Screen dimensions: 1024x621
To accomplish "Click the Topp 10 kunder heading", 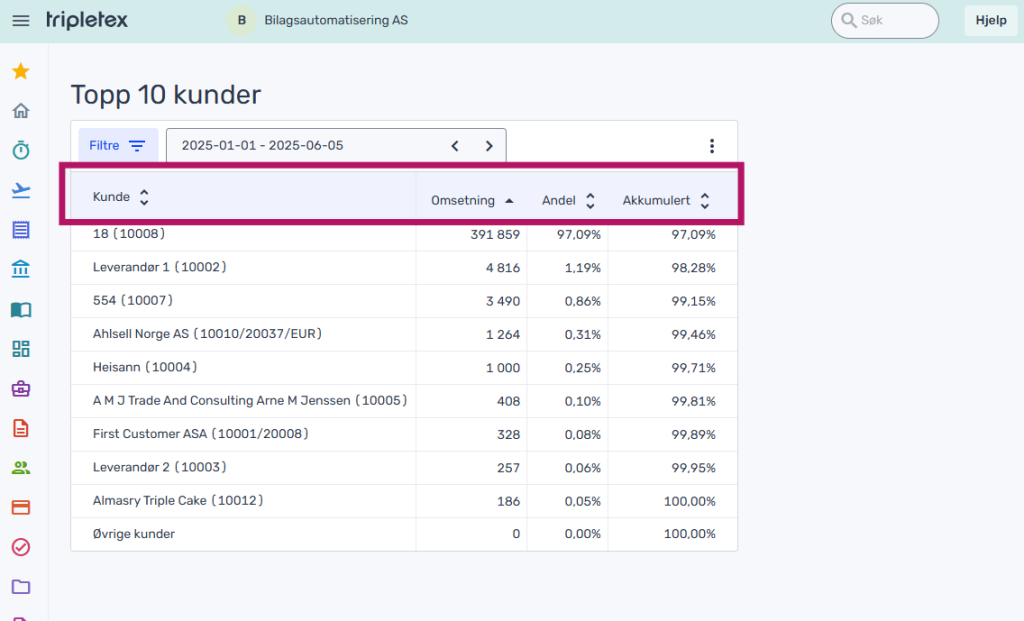I will pyautogui.click(x=166, y=95).
